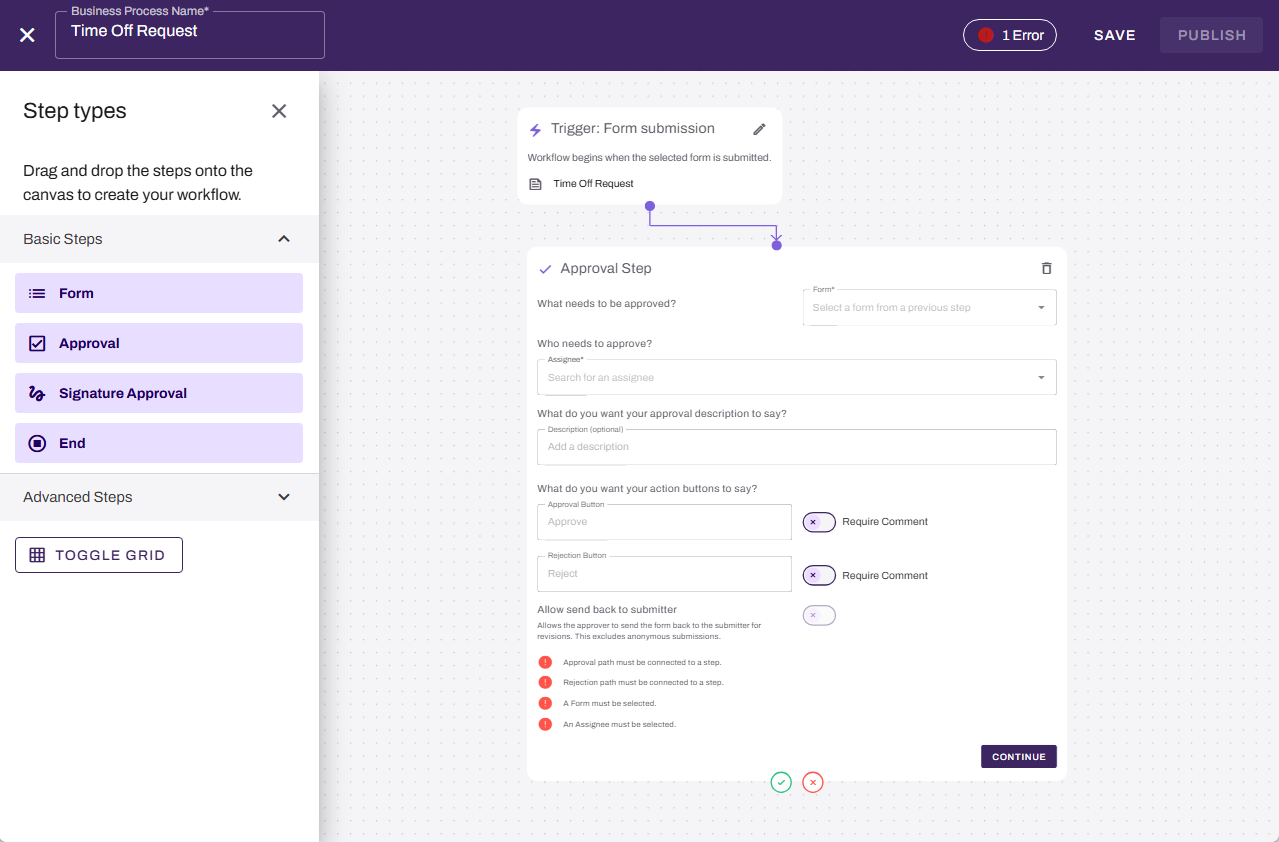This screenshot has width=1279, height=842.
Task: Toggle Require Comment for Approval Button
Action: [819, 522]
